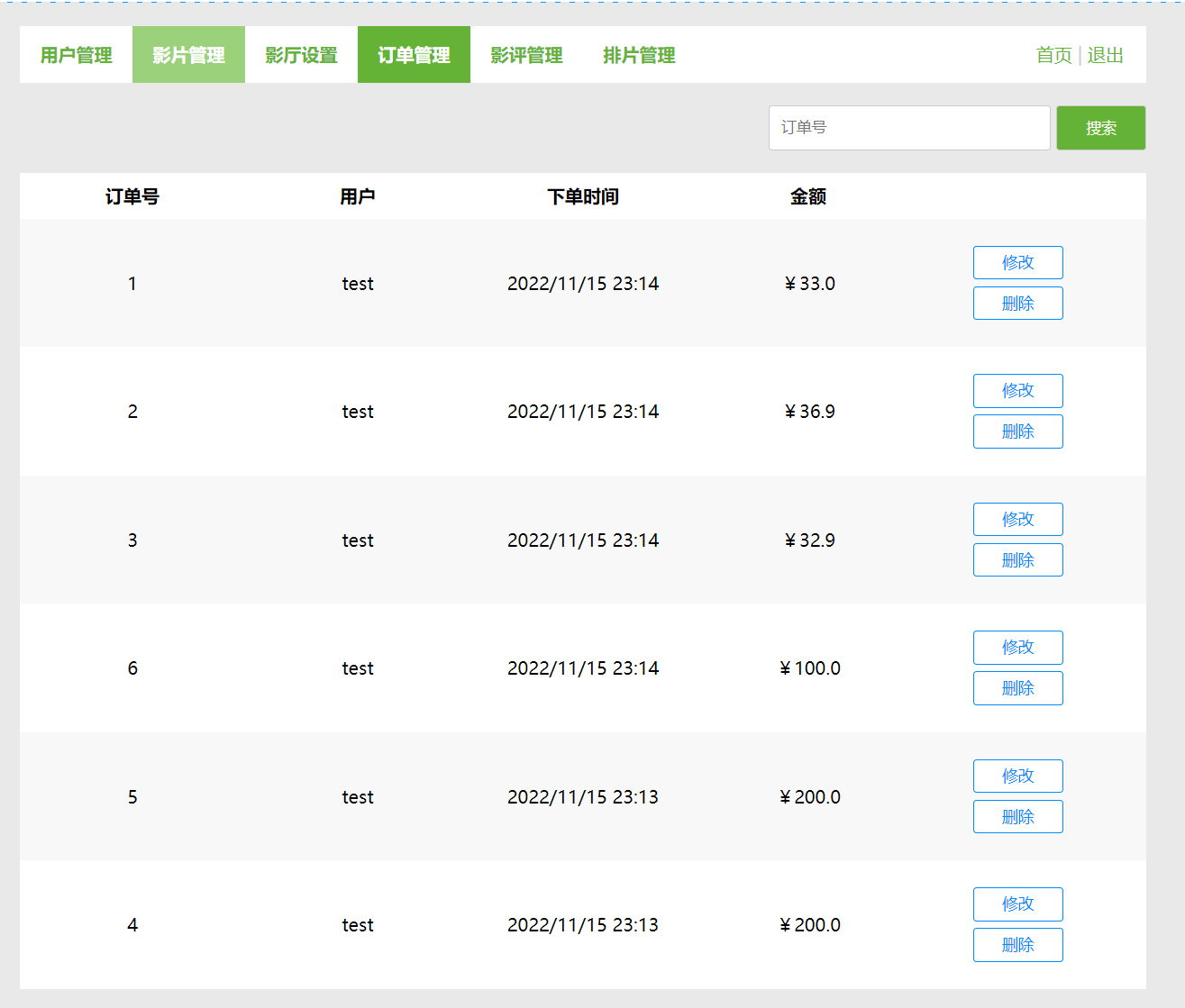Edit order 6 via its 修改 button
The image size is (1185, 1008).
click(x=1017, y=647)
